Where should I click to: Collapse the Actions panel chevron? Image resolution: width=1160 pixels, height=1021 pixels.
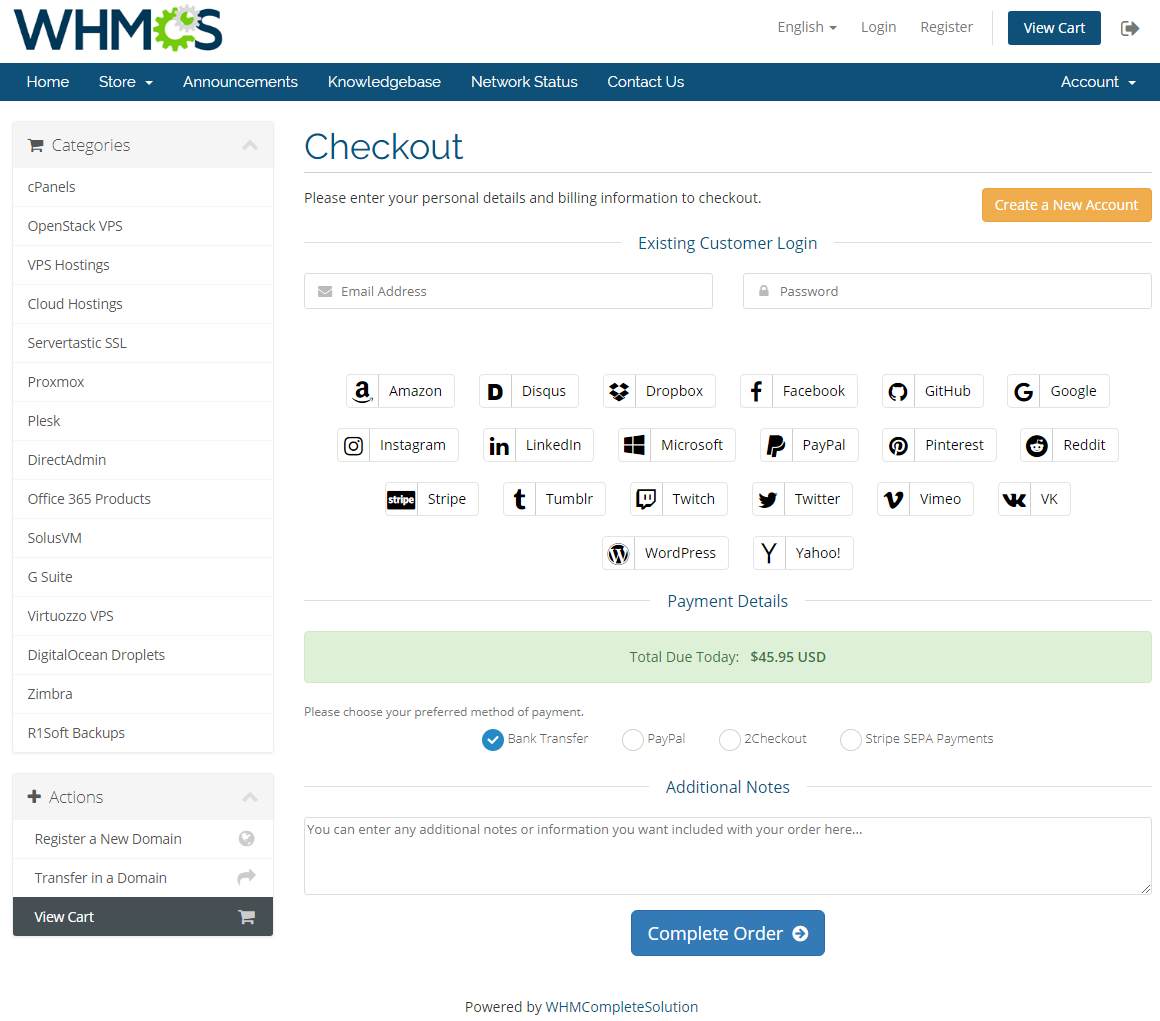[250, 797]
